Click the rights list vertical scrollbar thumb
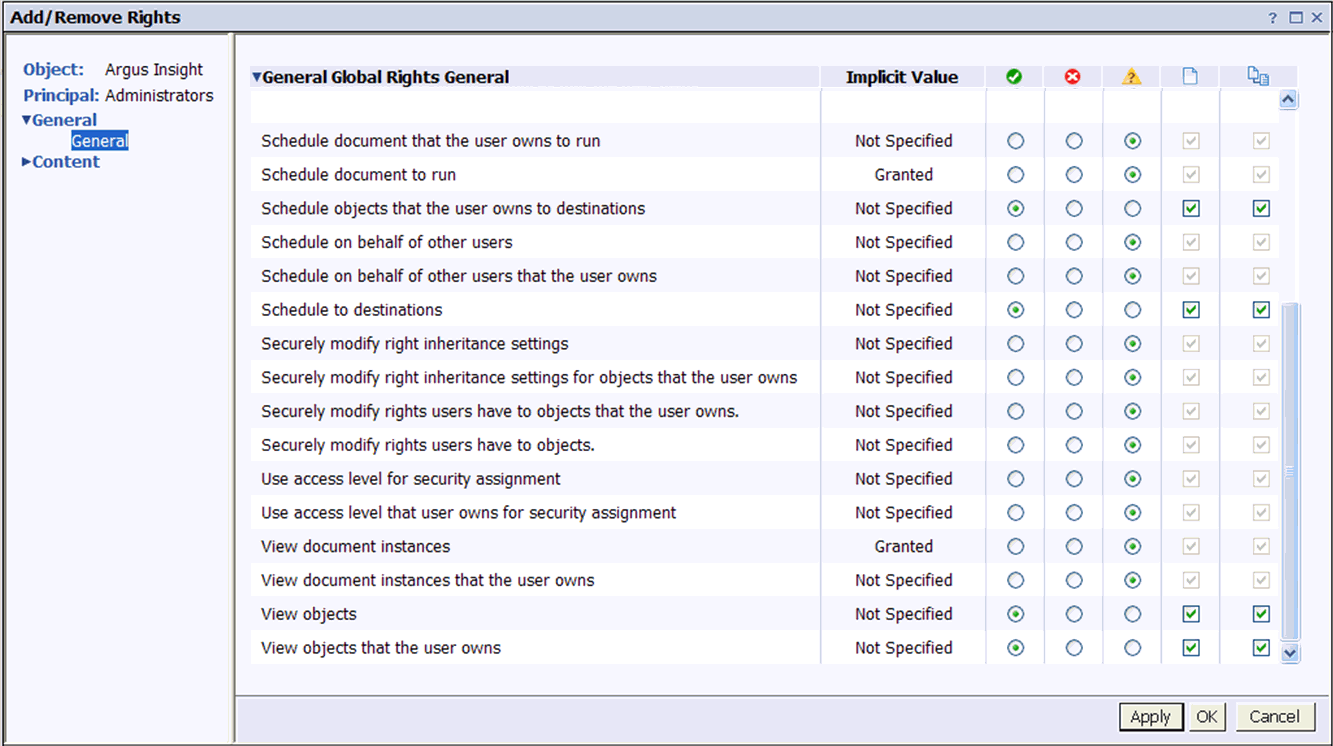Screen dimensions: 1333x746 tap(1289, 472)
